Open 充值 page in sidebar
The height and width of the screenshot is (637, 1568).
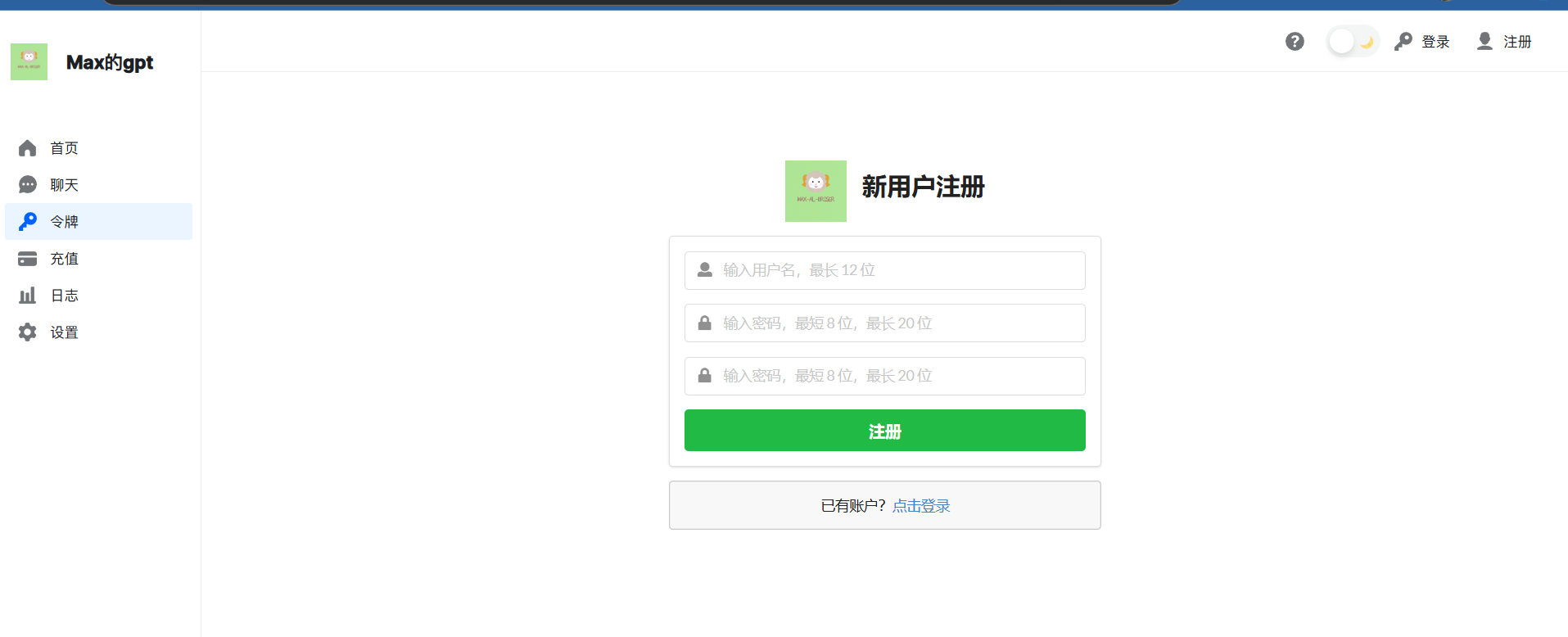pos(98,259)
